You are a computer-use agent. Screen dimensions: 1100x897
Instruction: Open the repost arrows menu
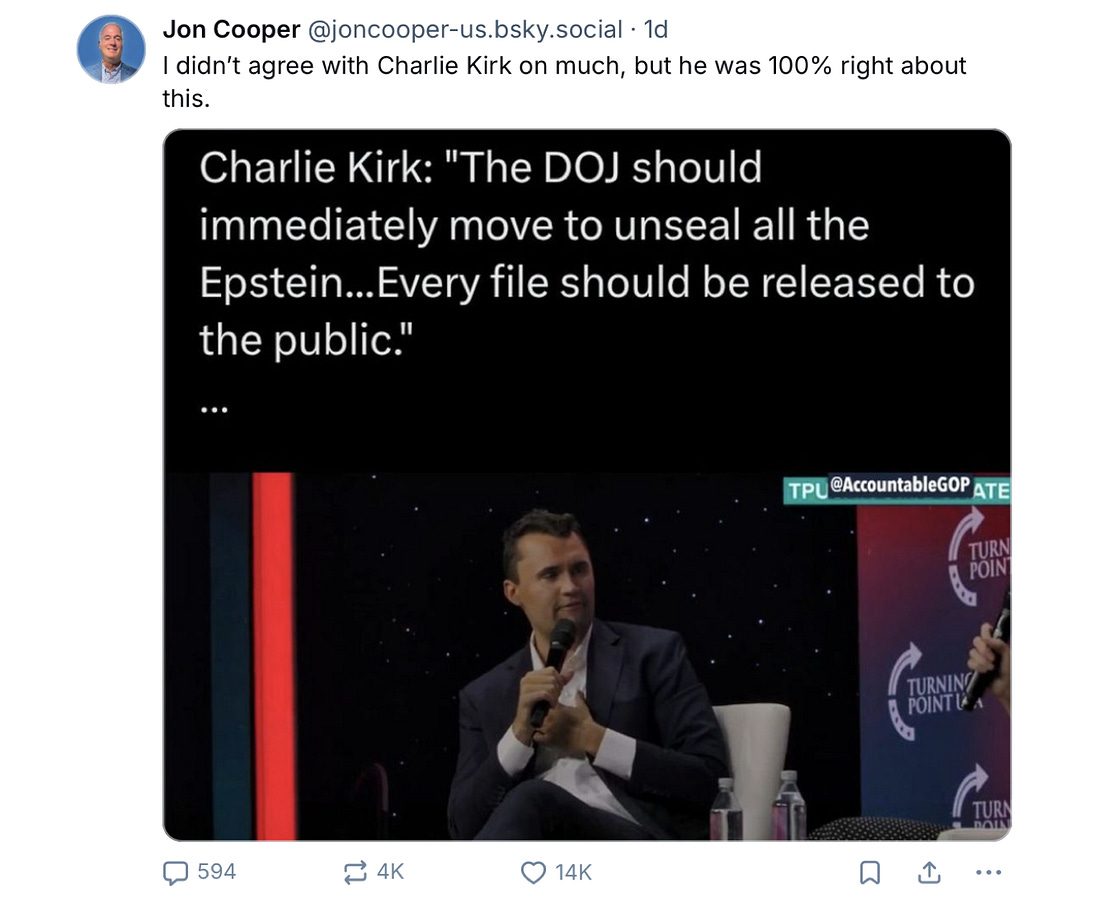click(x=355, y=872)
